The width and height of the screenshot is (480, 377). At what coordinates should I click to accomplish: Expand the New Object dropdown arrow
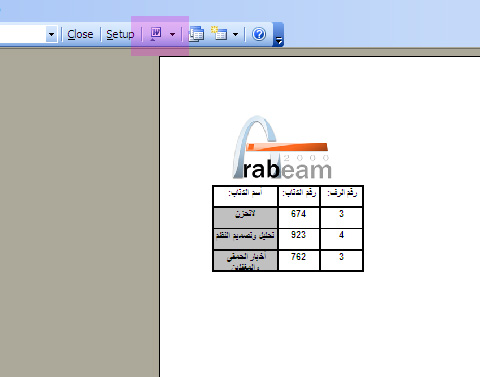coord(235,34)
